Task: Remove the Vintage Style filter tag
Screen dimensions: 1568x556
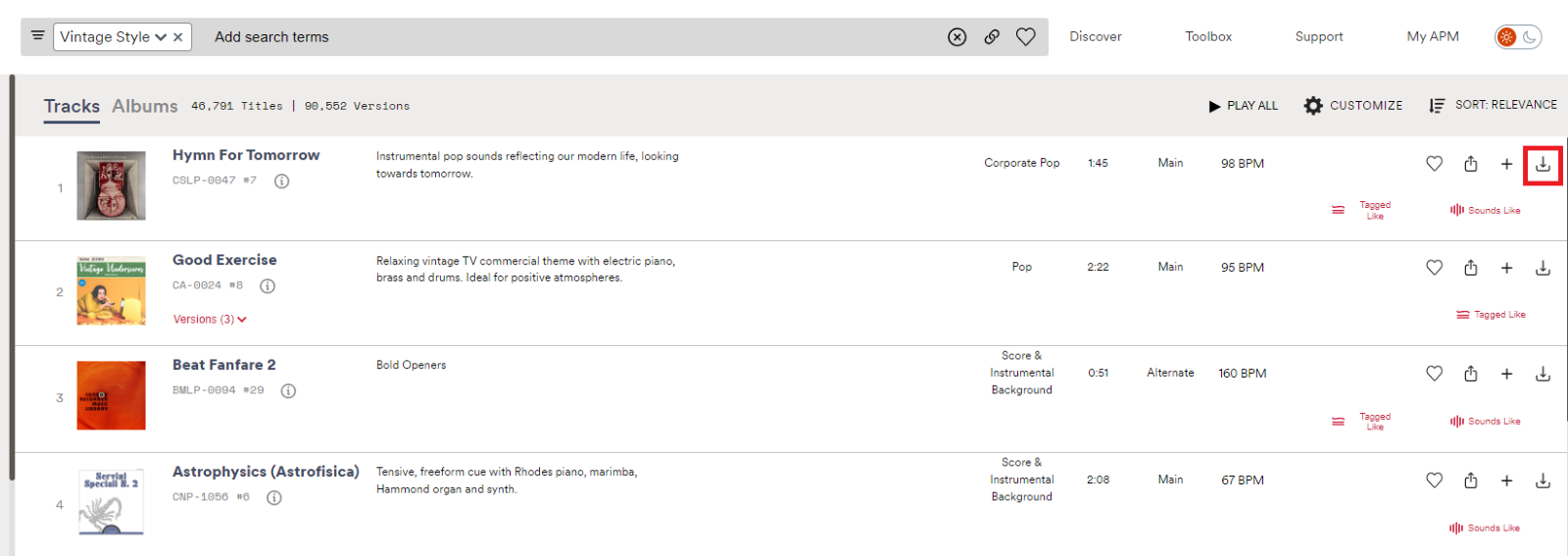Action: coord(178,37)
